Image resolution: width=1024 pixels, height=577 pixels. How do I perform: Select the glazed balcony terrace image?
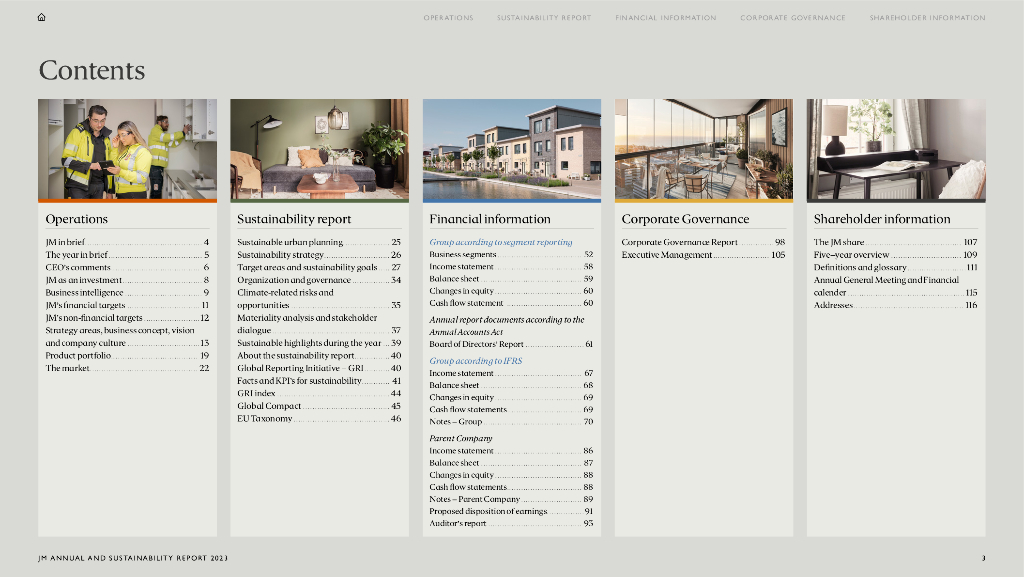(x=703, y=150)
